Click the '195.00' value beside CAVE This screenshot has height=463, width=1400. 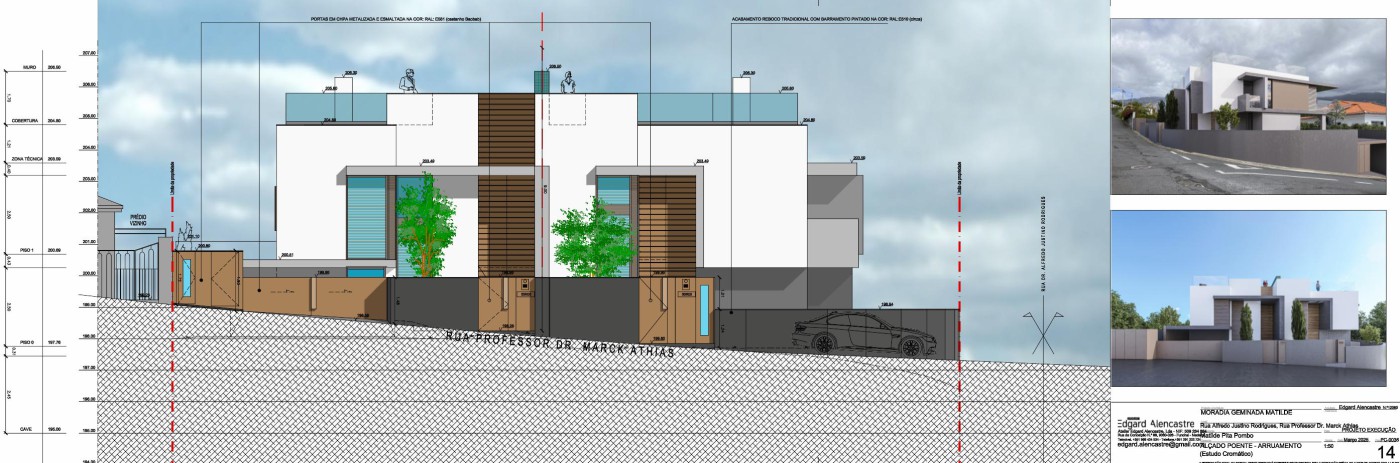[x=54, y=428]
